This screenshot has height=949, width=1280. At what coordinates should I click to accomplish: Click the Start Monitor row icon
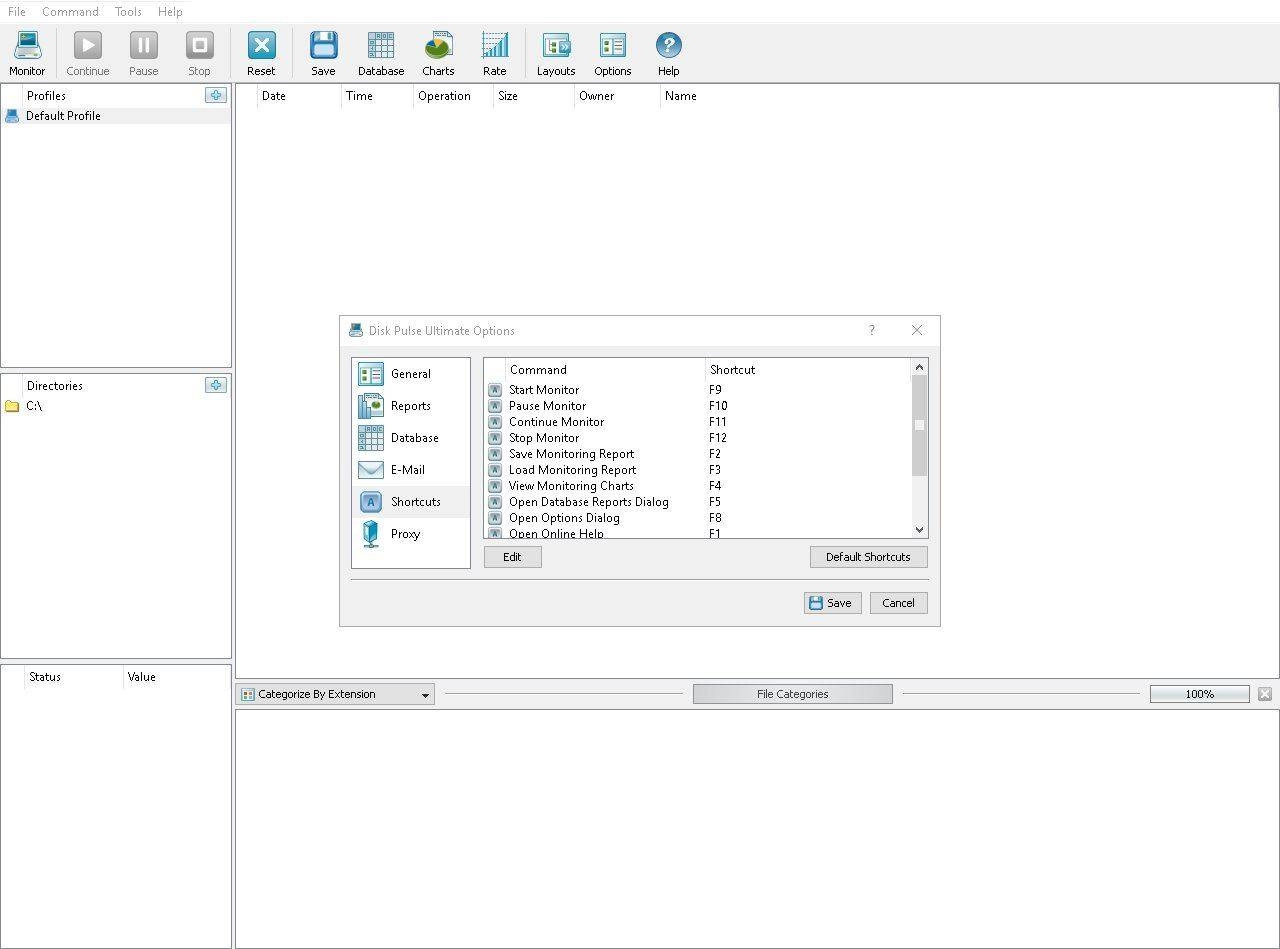(495, 390)
